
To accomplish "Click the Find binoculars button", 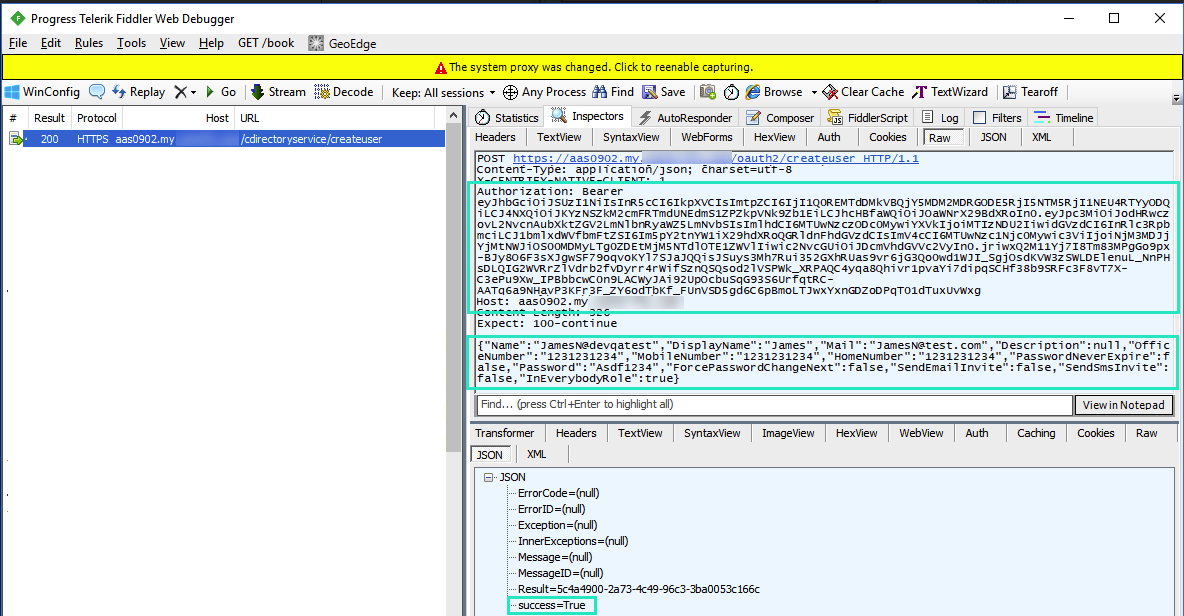I will (613, 92).
